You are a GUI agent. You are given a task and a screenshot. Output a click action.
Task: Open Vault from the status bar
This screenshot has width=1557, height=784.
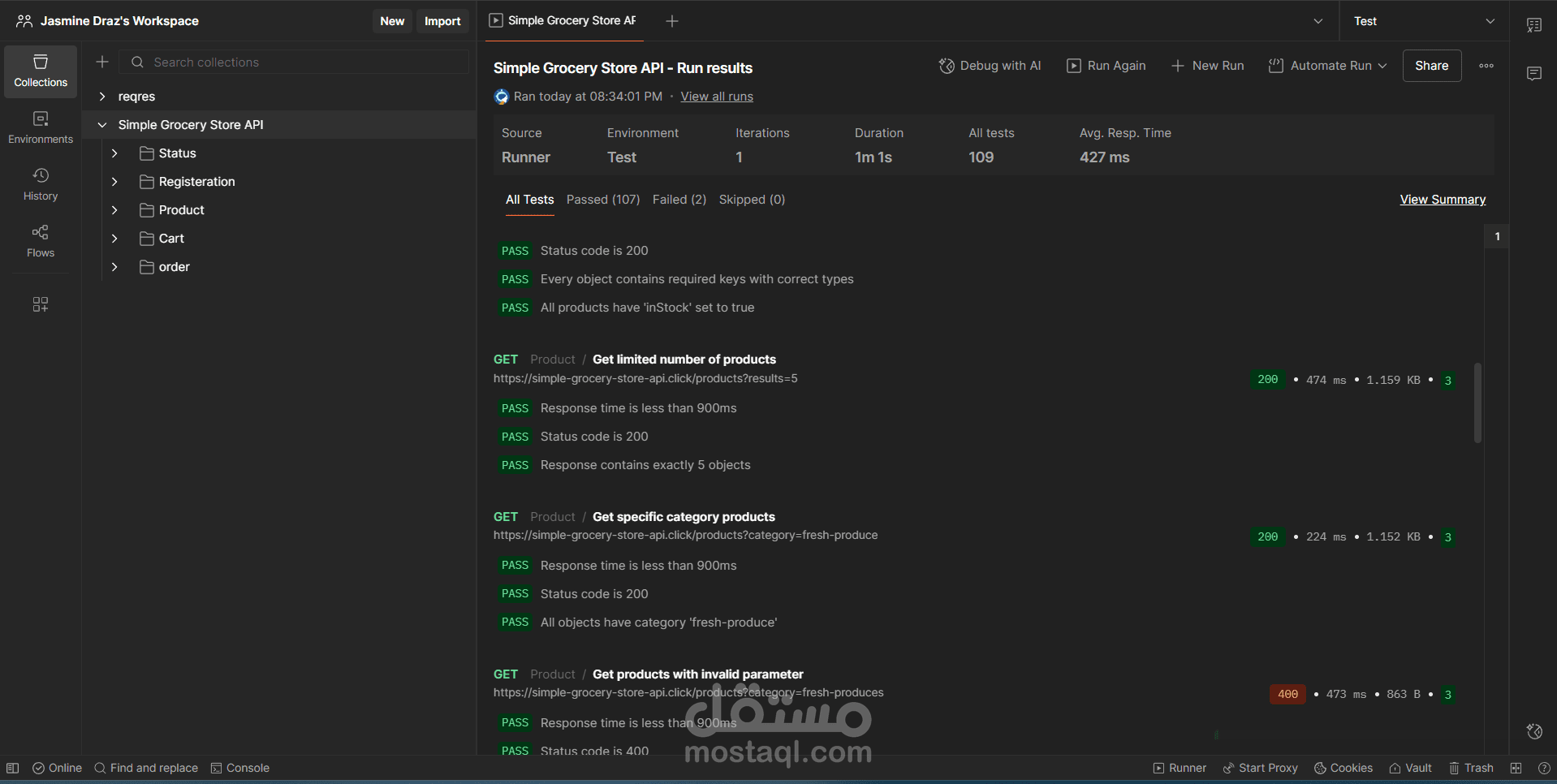(x=1410, y=768)
